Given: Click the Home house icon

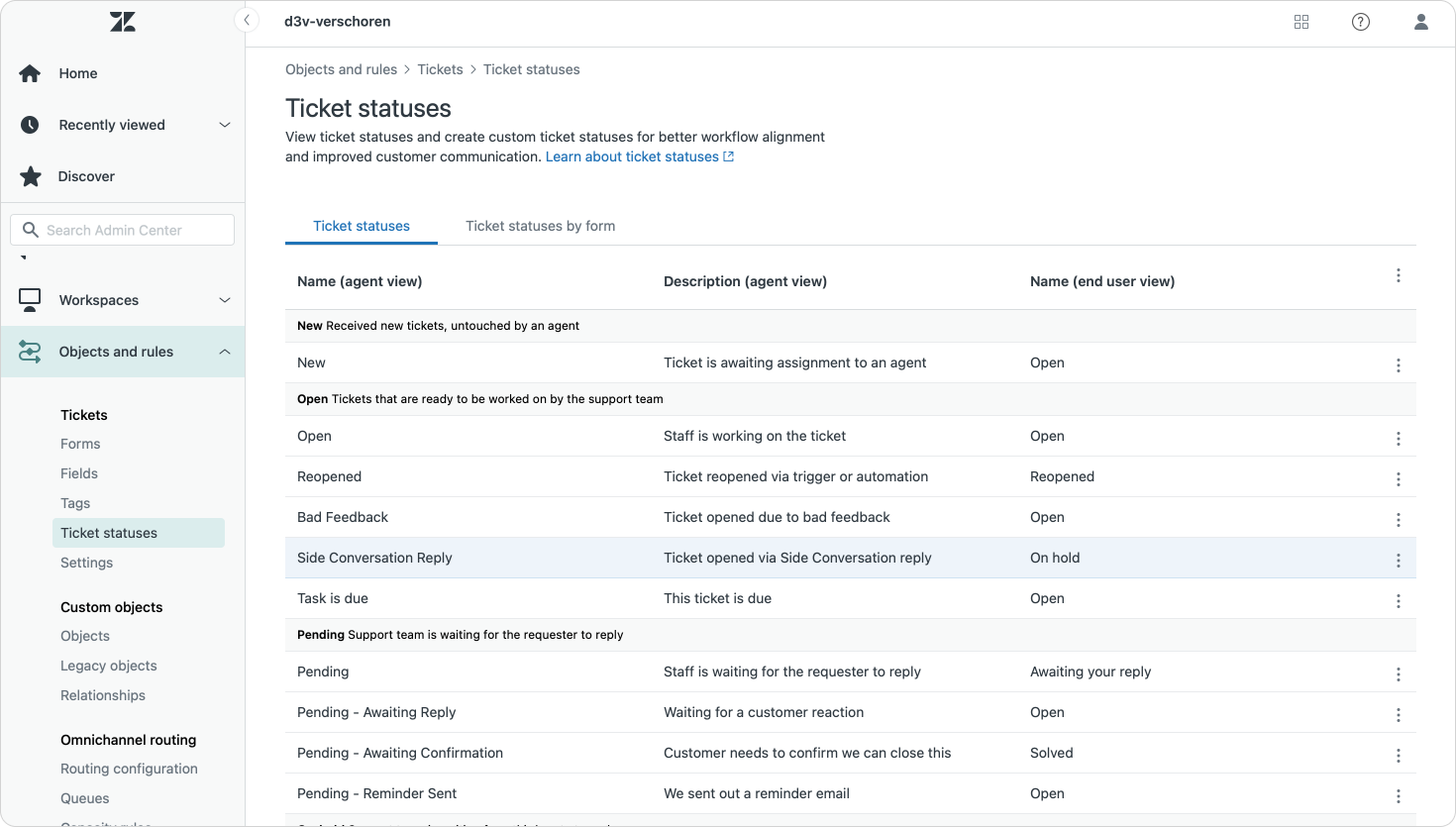Looking at the screenshot, I should click(31, 73).
